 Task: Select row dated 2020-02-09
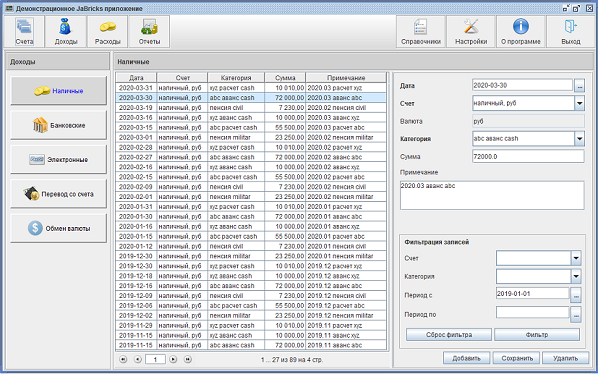[x=251, y=187]
